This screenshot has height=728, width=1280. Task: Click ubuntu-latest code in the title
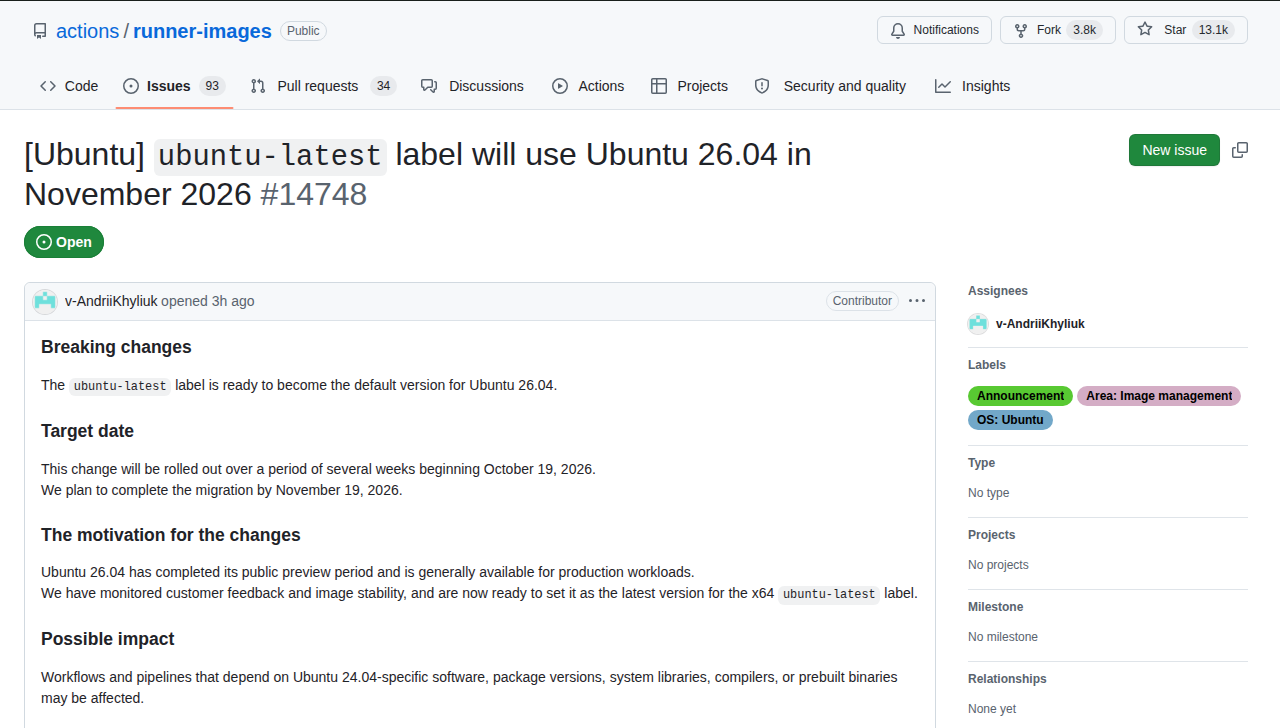270,156
